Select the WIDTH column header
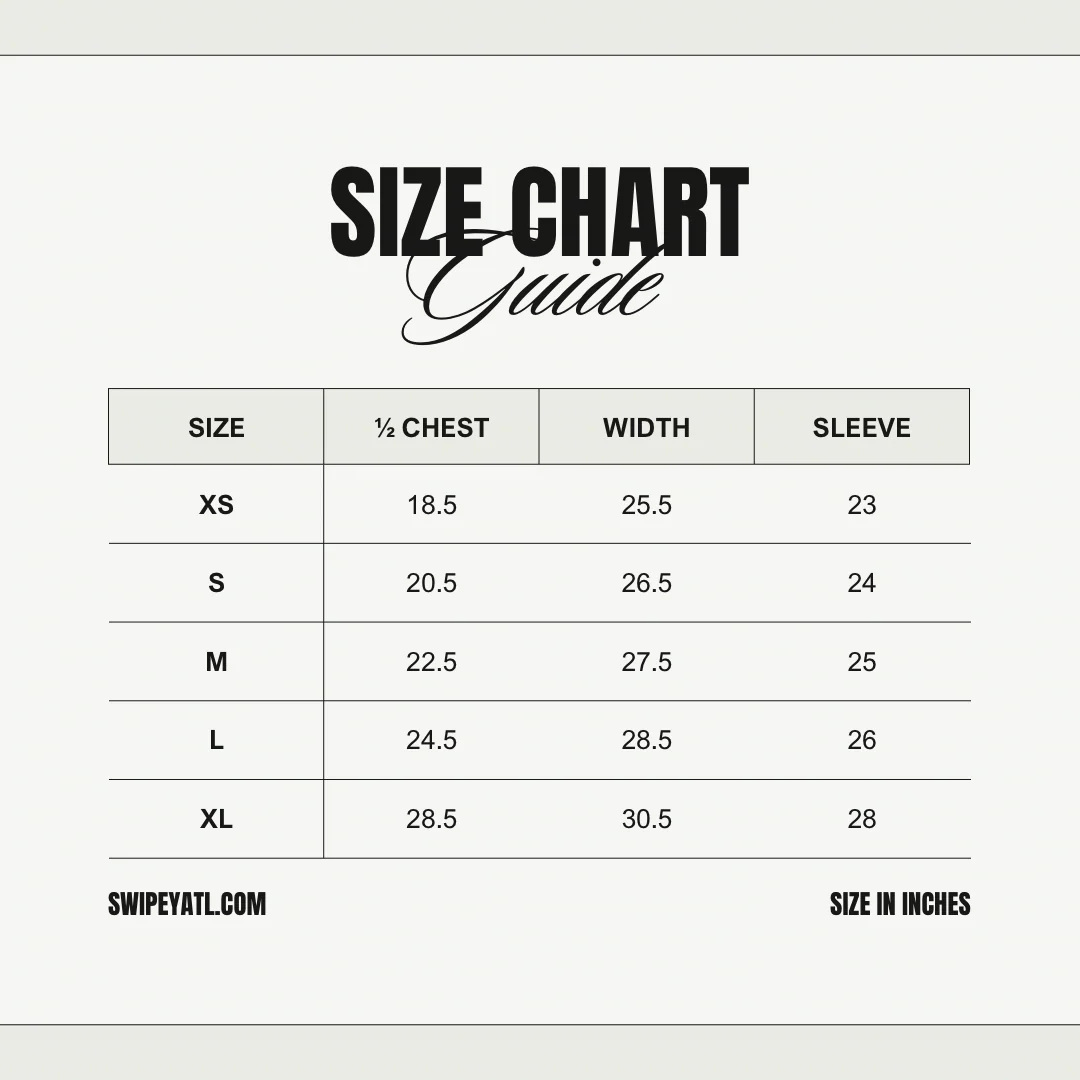The image size is (1080, 1080). coord(646,428)
